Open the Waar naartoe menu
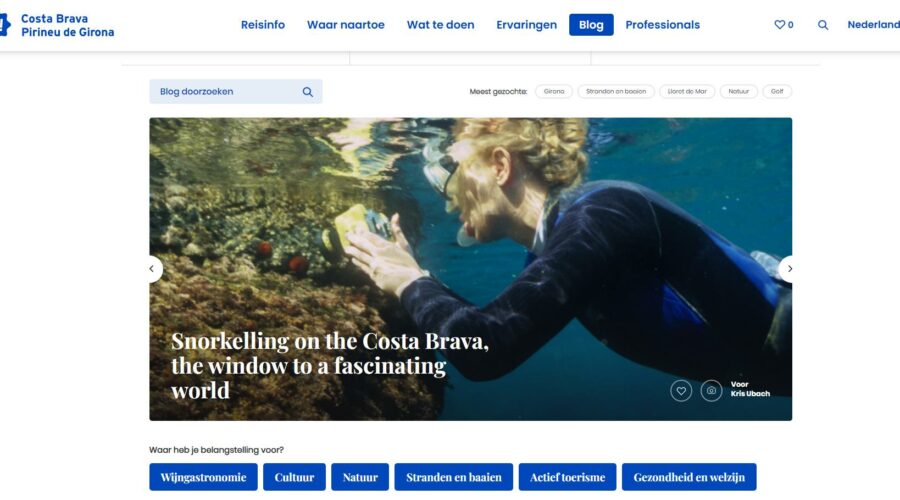The image size is (900, 500). (346, 25)
